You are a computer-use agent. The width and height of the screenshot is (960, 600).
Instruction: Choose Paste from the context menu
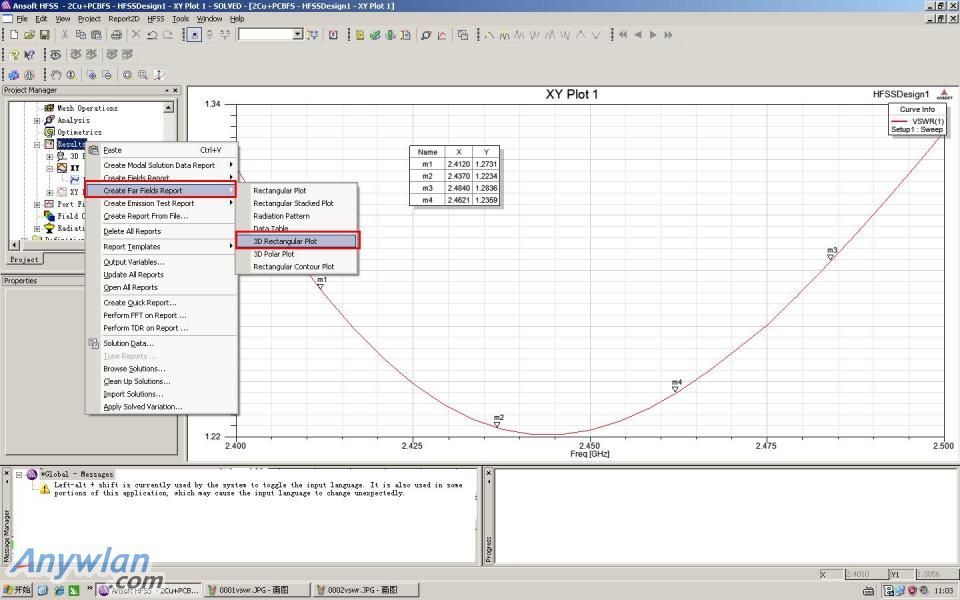pos(161,150)
